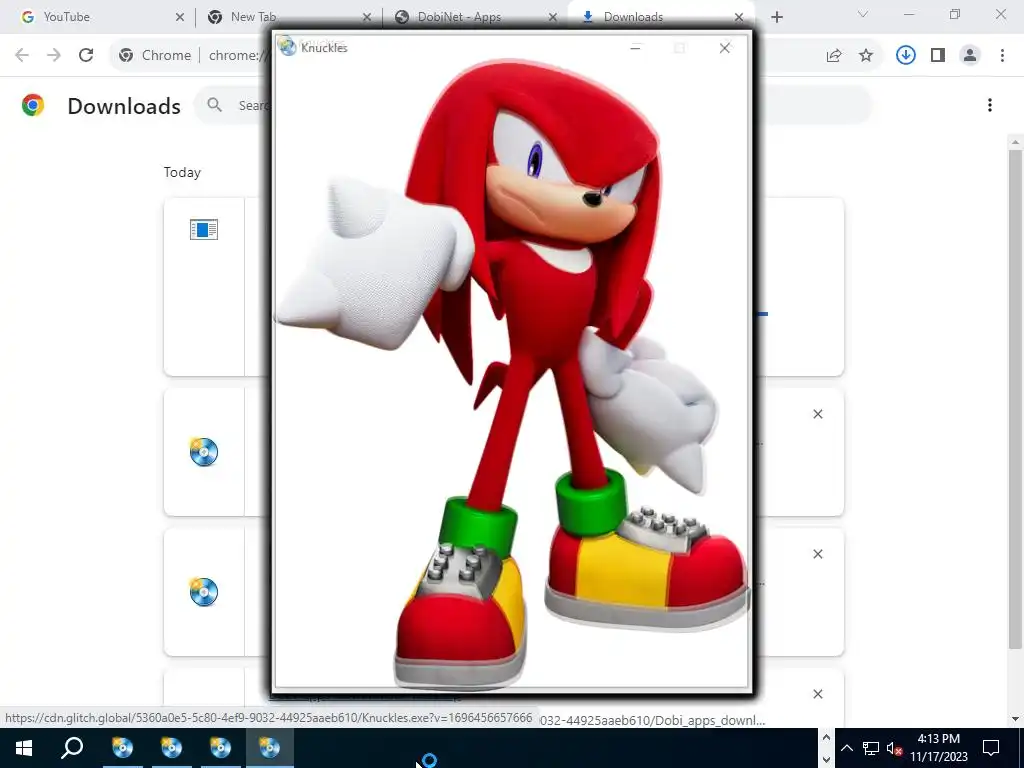Click the third Knuckles taskbar icon

tap(220, 748)
